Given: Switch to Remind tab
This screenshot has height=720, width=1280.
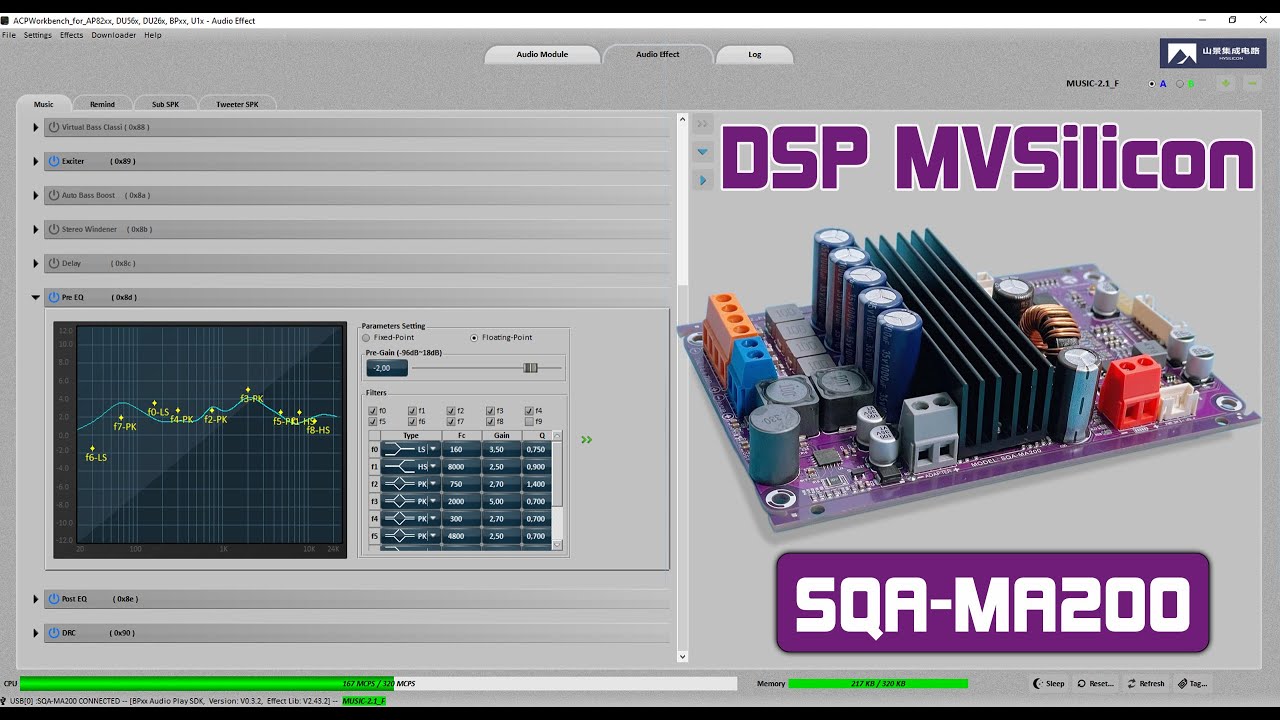Looking at the screenshot, I should pyautogui.click(x=102, y=104).
